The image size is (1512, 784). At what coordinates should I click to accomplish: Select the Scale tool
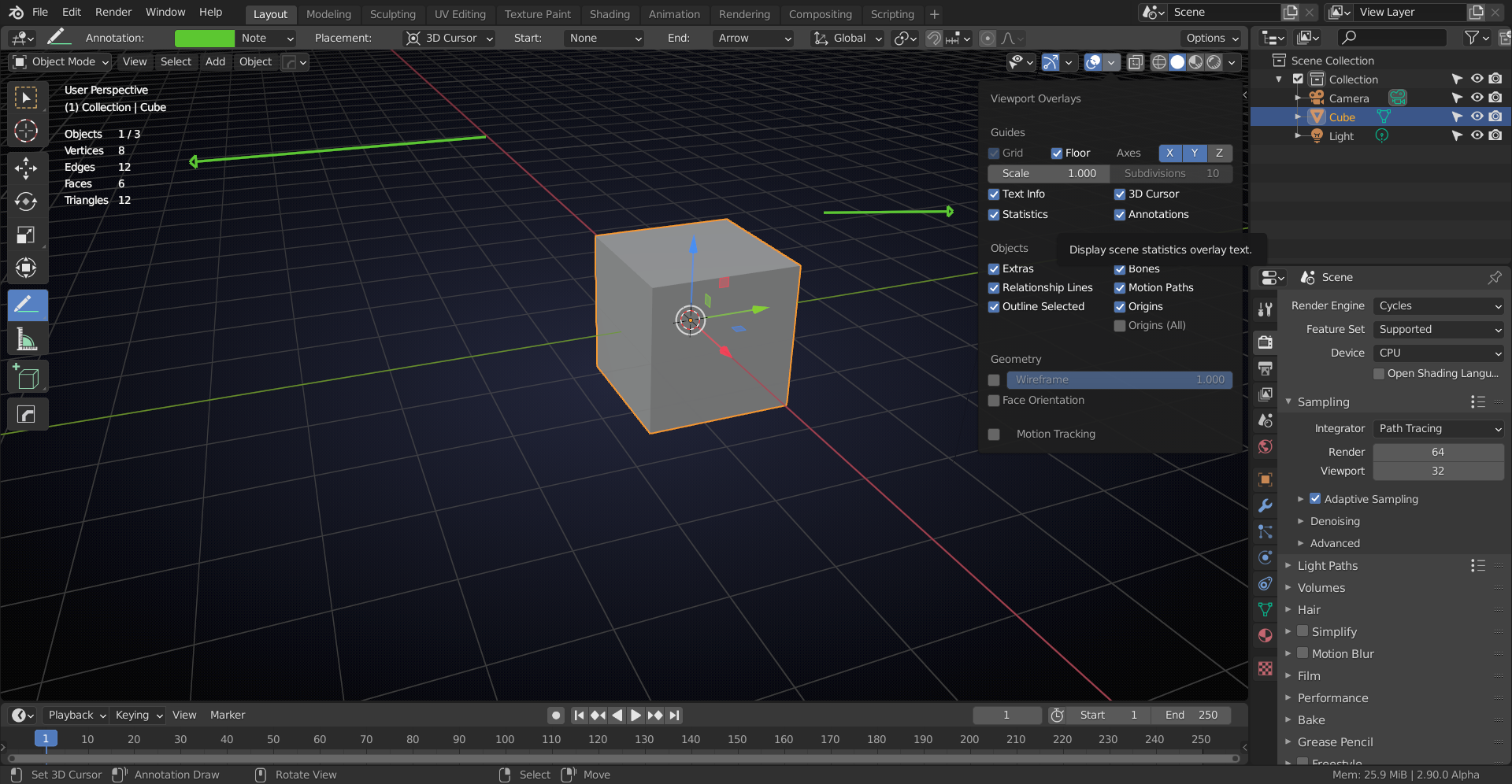[27, 235]
